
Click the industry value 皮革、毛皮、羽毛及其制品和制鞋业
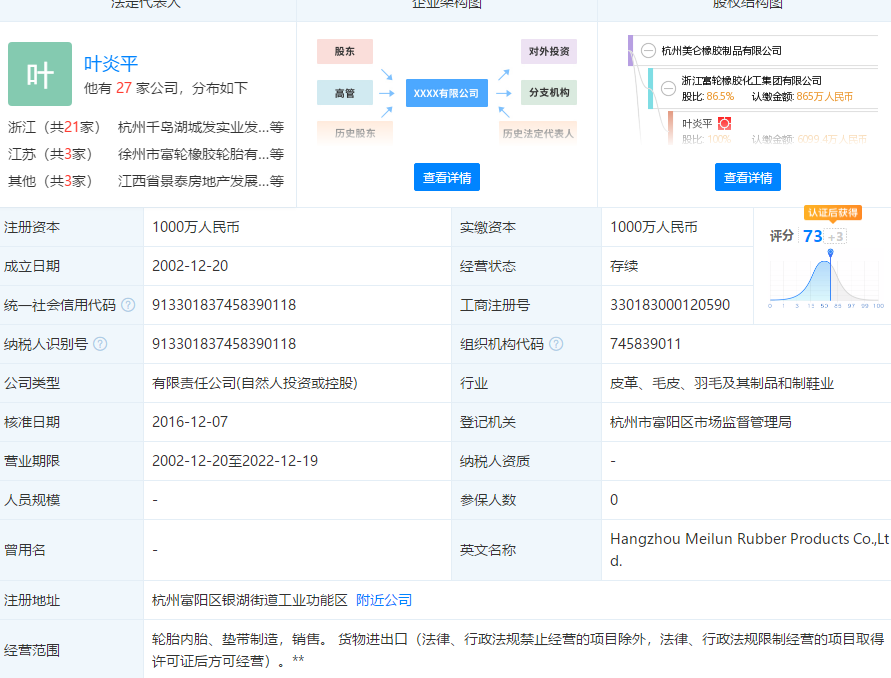coord(722,383)
